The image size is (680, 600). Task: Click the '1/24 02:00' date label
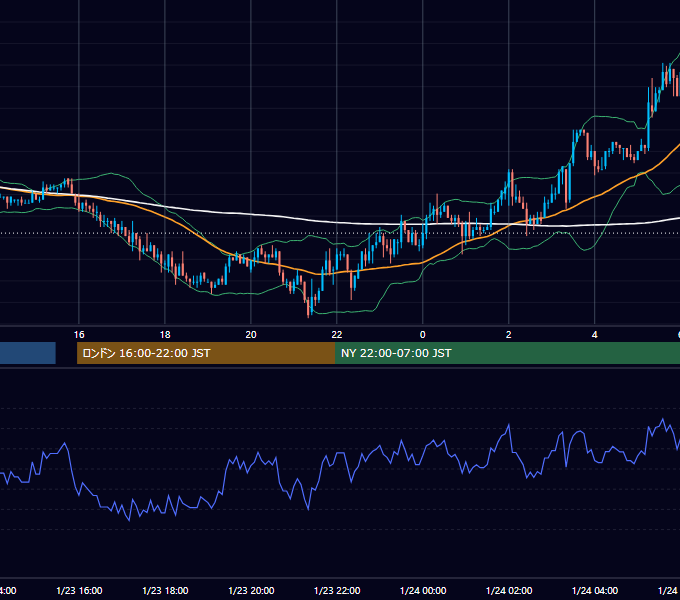(509, 590)
